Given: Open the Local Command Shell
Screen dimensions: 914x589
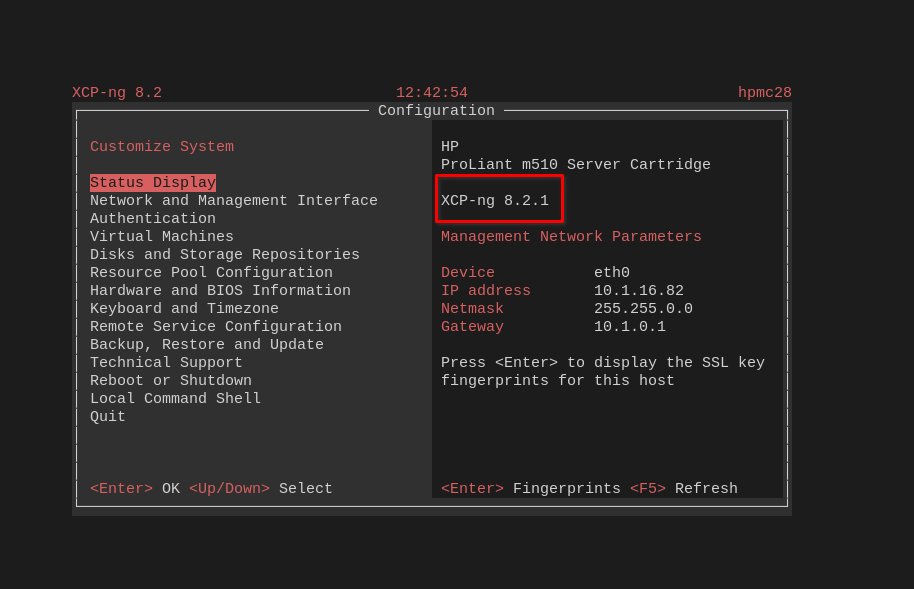Looking at the screenshot, I should 175,399.
